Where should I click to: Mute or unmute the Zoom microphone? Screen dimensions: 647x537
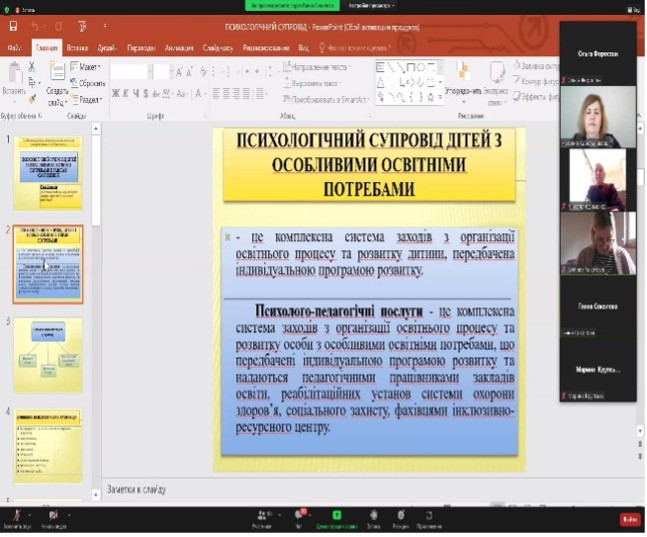14,515
